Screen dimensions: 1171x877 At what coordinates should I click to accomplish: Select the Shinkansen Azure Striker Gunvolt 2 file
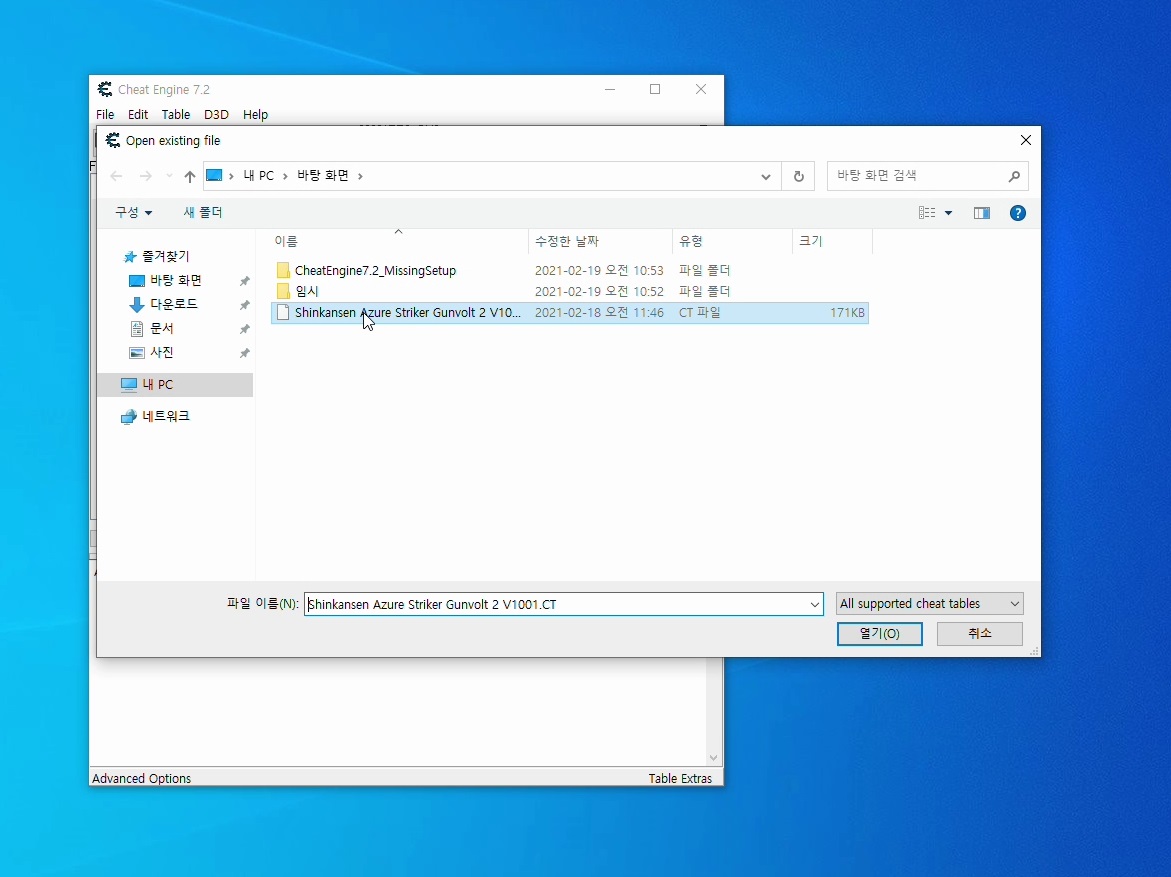coord(570,312)
